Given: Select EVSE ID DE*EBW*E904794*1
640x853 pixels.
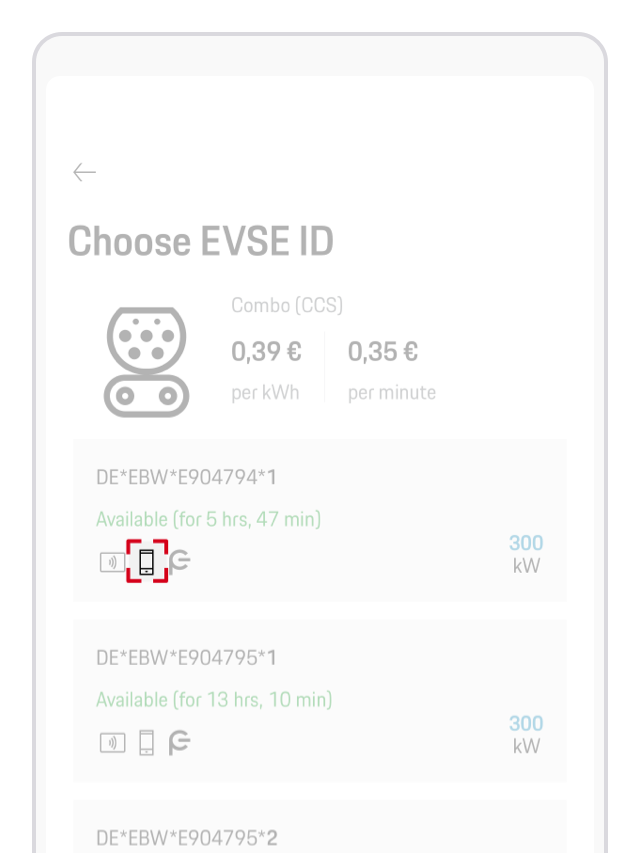Looking at the screenshot, I should tap(186, 477).
